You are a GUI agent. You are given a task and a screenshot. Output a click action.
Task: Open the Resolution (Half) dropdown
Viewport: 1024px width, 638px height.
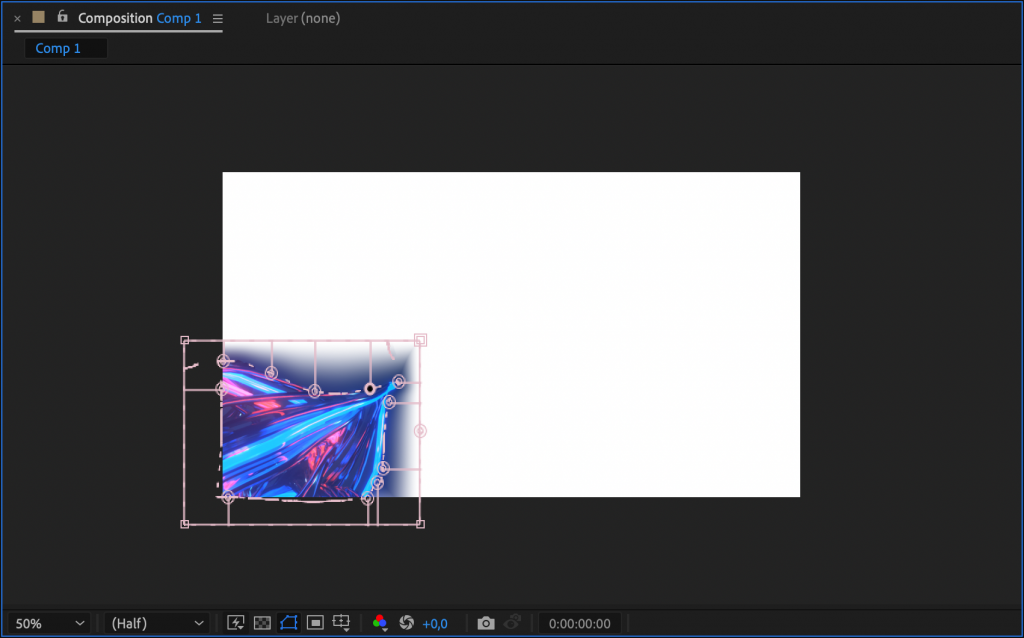[x=155, y=622]
